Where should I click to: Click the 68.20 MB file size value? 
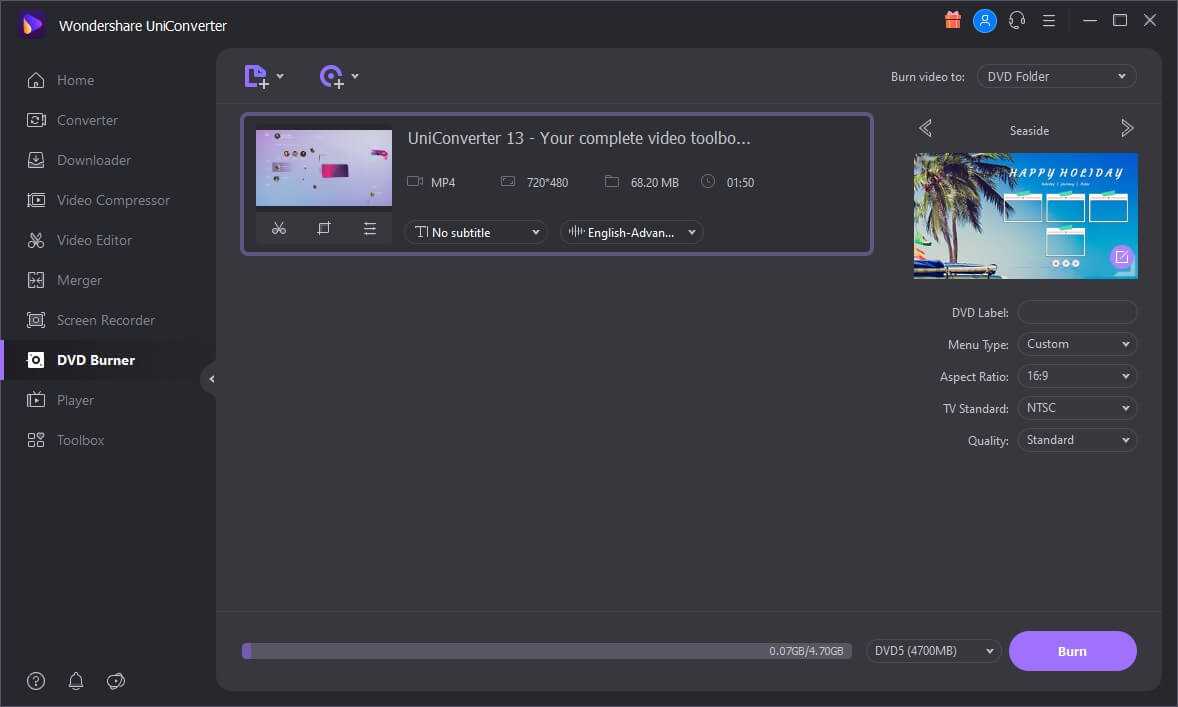(654, 183)
